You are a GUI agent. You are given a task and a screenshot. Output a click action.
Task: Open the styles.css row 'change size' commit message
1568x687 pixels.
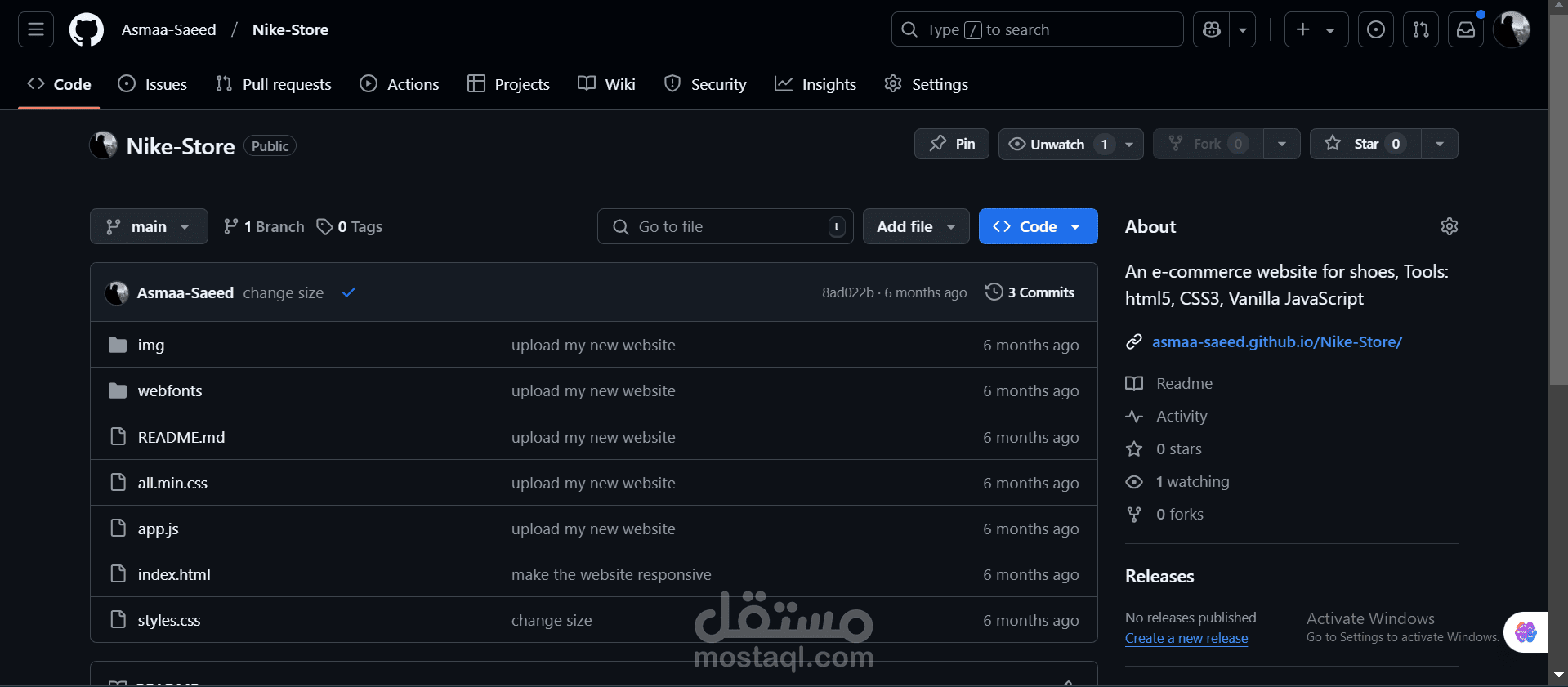coord(552,620)
